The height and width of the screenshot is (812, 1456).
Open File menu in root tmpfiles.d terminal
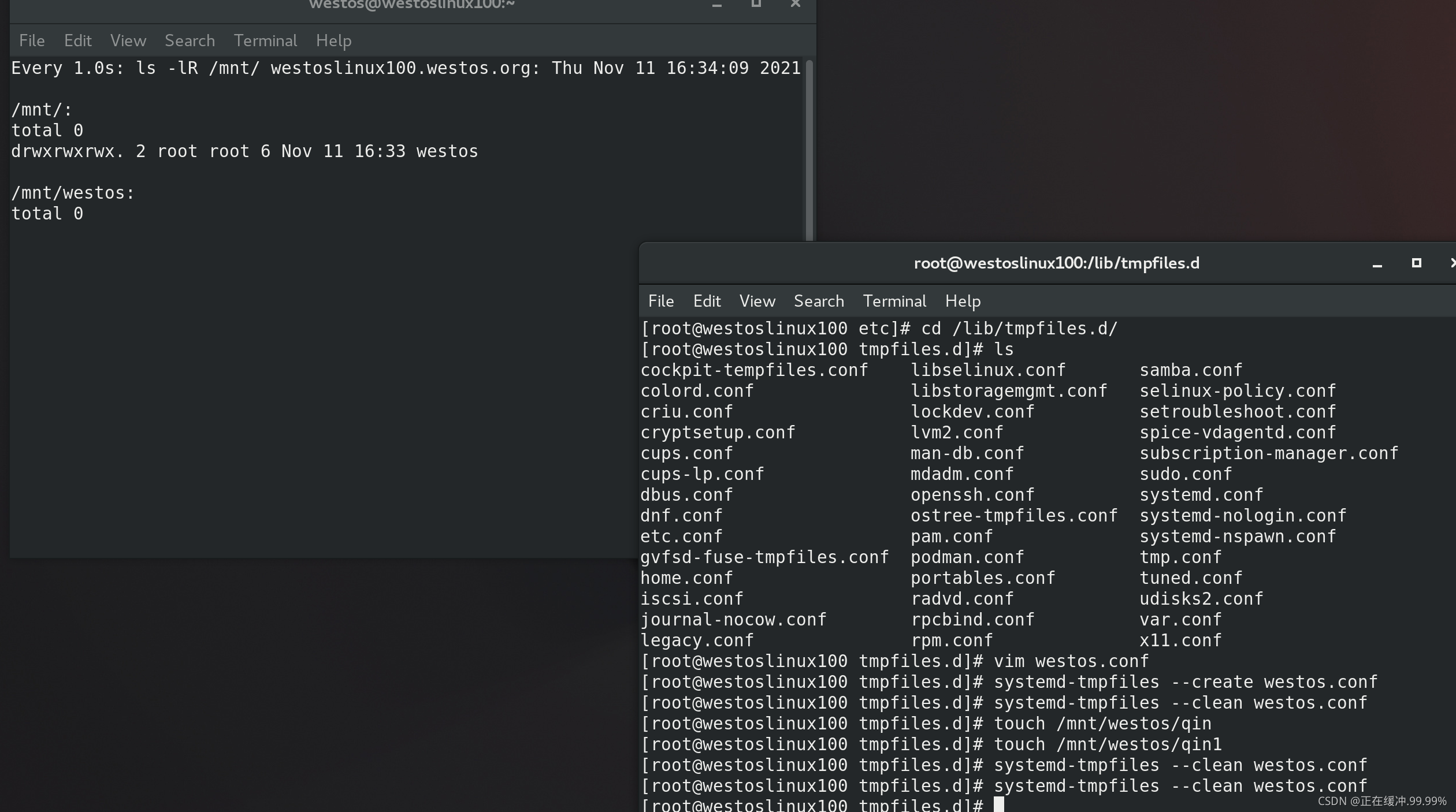tap(661, 301)
